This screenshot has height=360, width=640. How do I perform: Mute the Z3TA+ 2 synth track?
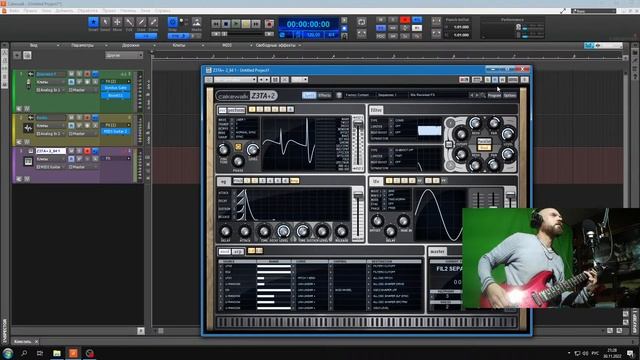pos(71,151)
